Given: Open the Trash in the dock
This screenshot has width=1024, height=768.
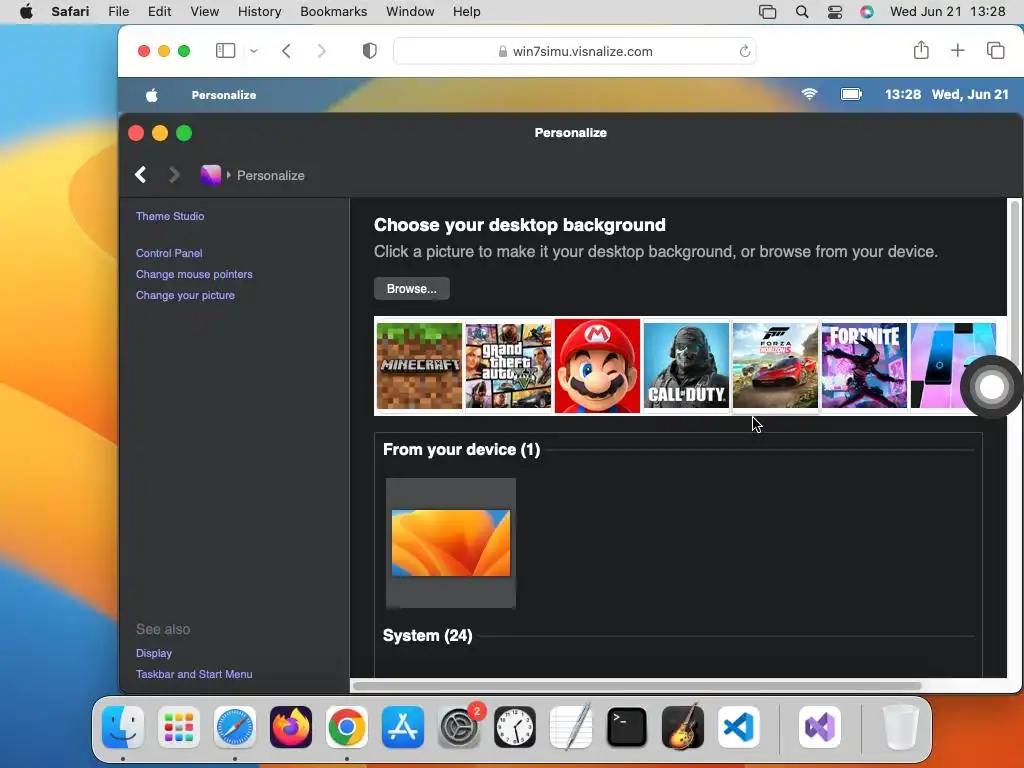Looking at the screenshot, I should (901, 727).
